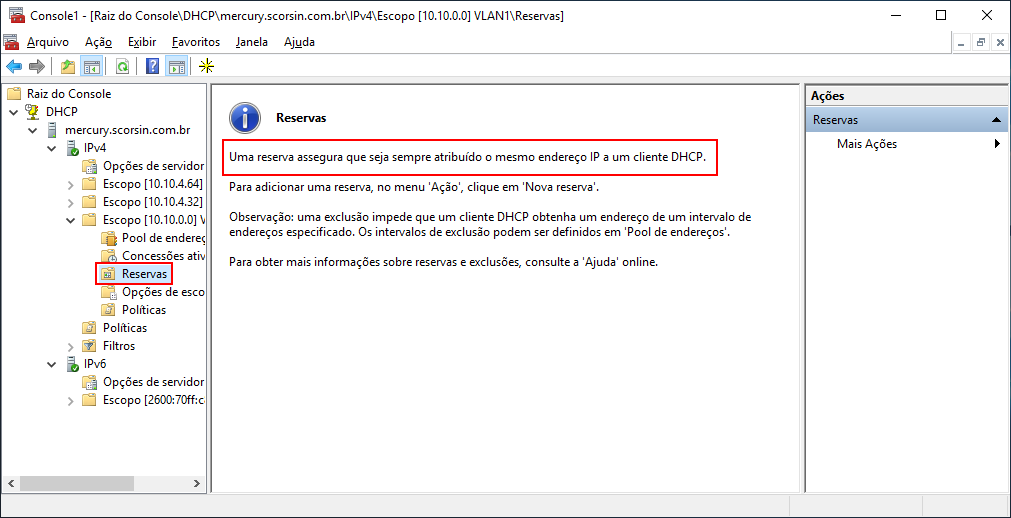The image size is (1011, 518).
Task: Expand Escopo [10.10.4.64] node
Action: (x=71, y=184)
